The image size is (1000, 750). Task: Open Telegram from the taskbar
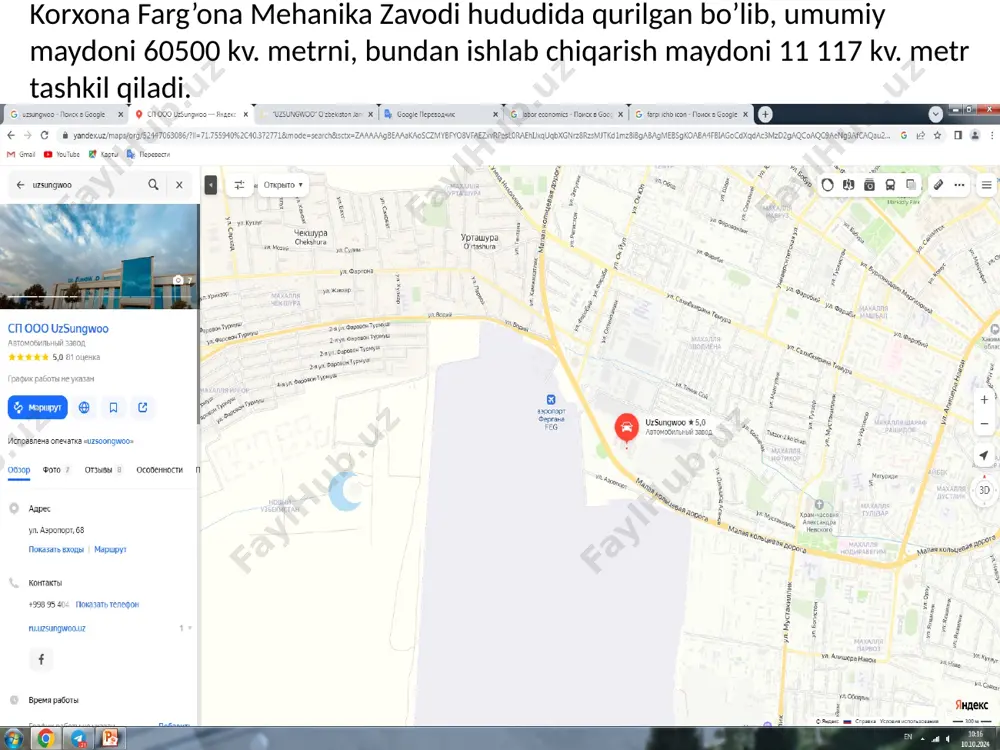(78, 739)
